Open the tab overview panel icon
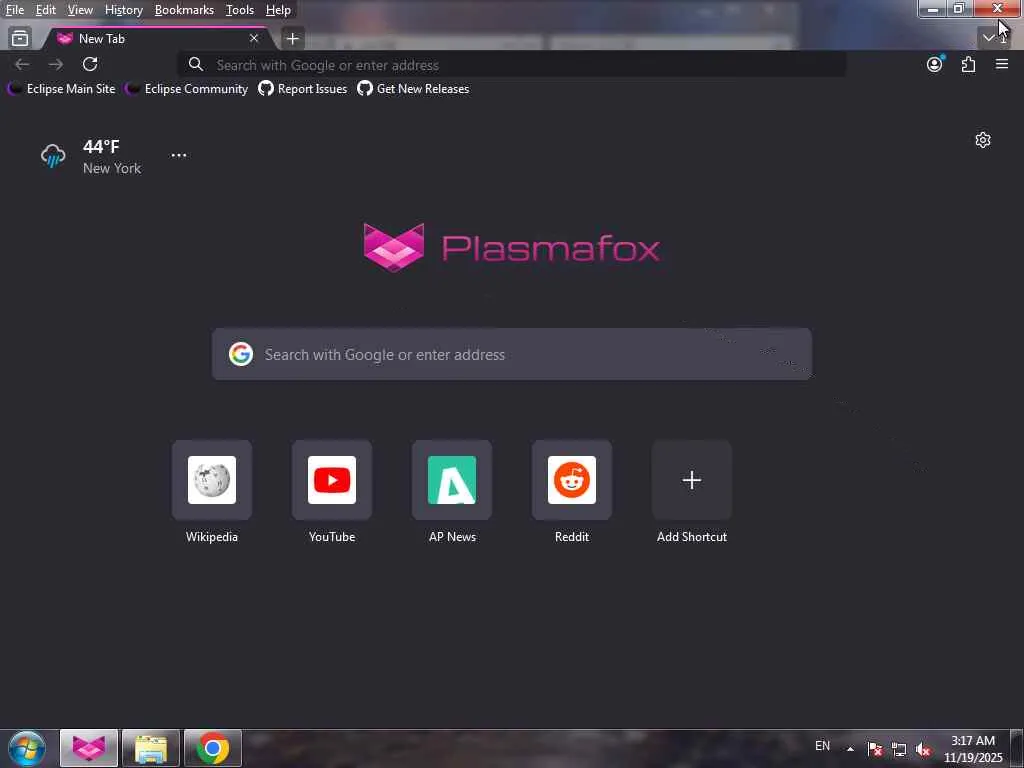 20,39
